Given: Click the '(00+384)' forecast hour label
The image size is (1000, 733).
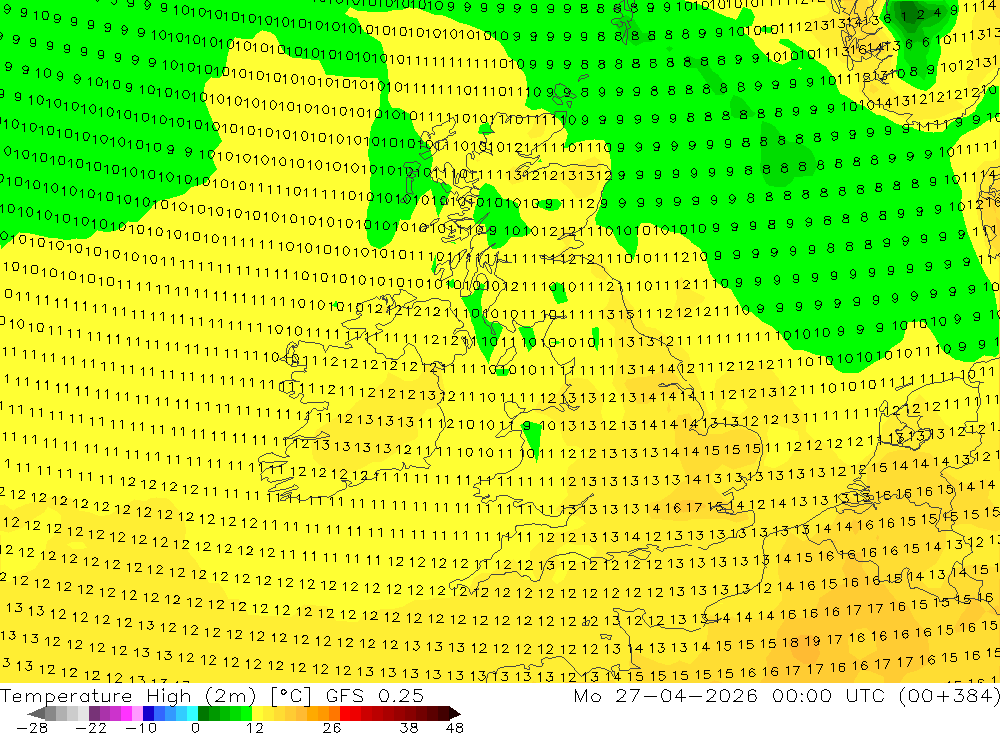Looking at the screenshot, I should coord(948,695).
